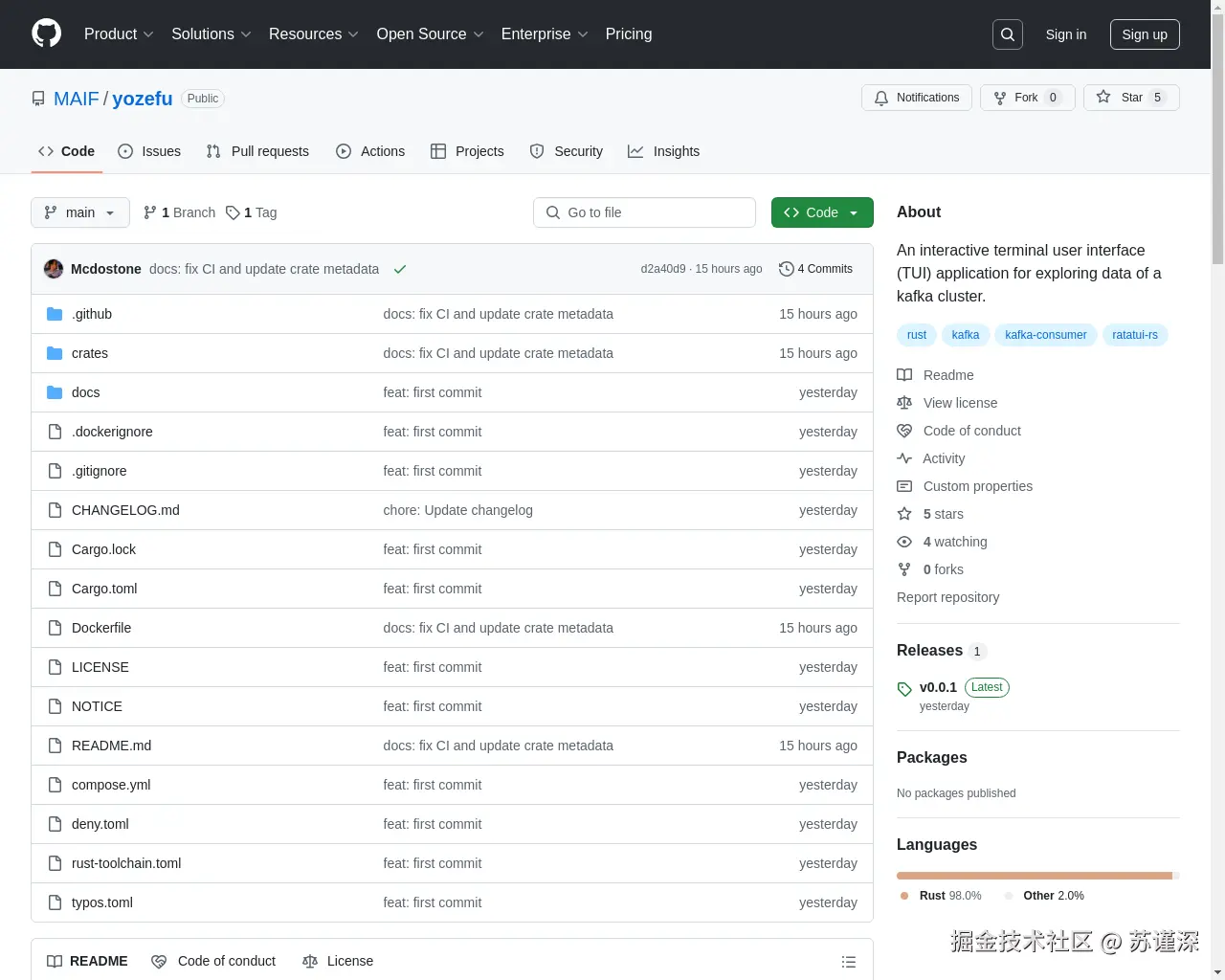Click the Sign up button
The image size is (1225, 980).
tap(1145, 33)
